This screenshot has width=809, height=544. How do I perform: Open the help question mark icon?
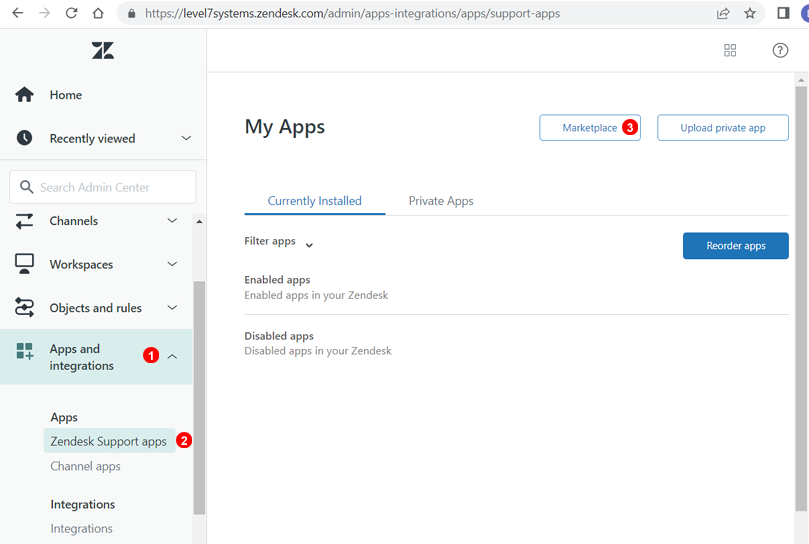tap(780, 50)
